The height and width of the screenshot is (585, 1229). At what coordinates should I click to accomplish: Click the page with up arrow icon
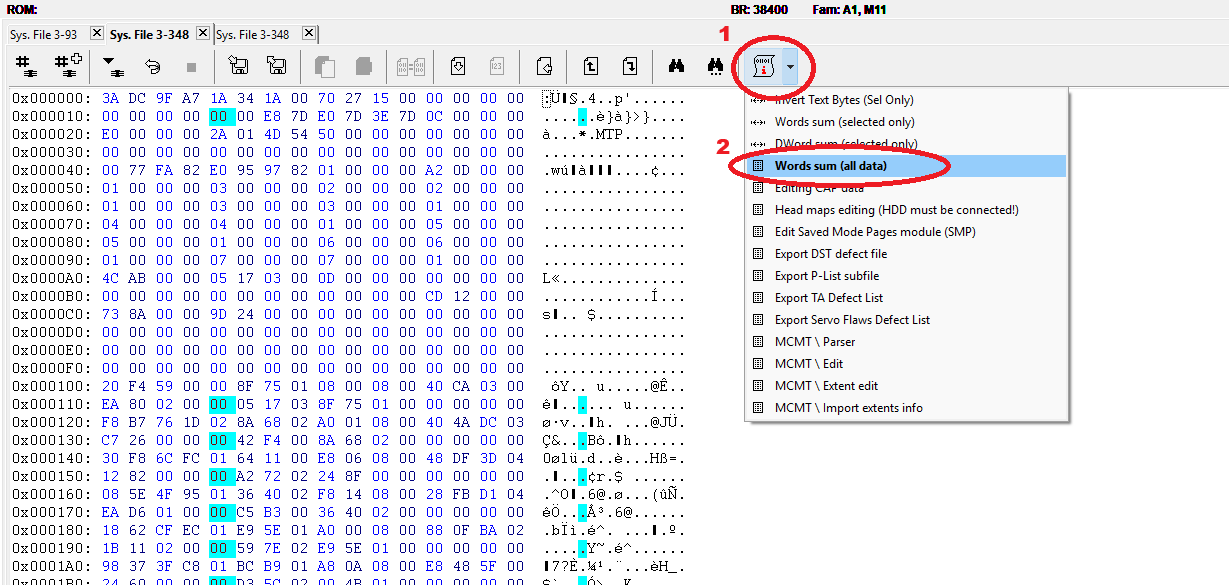pyautogui.click(x=591, y=67)
